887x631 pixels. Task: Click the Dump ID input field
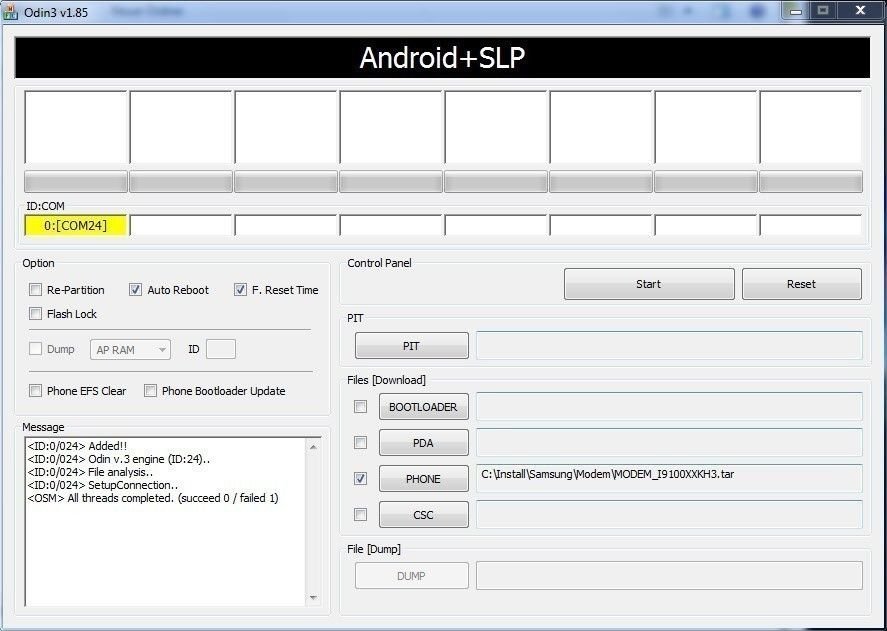point(221,349)
